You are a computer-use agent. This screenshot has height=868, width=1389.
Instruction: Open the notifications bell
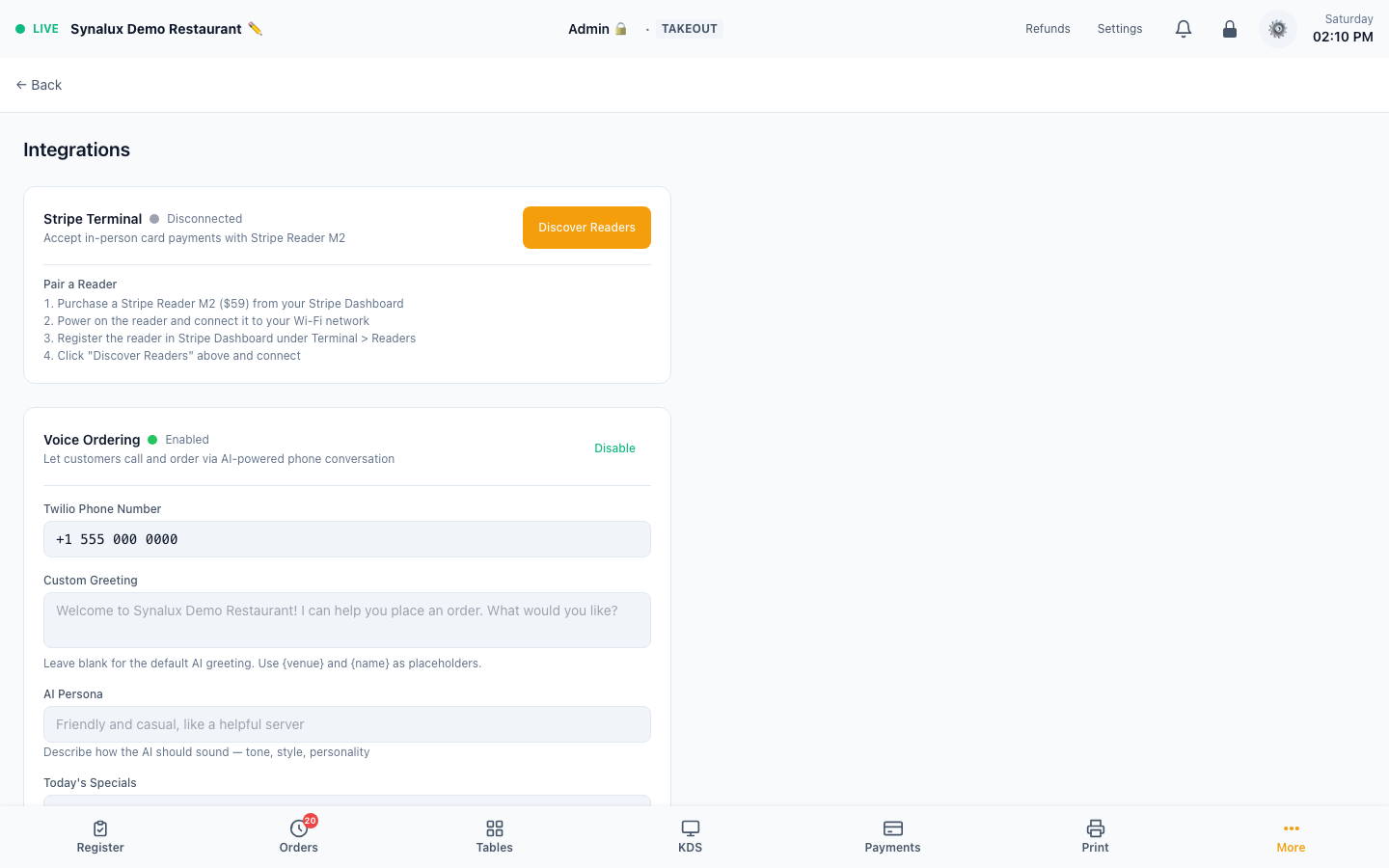pos(1184,29)
